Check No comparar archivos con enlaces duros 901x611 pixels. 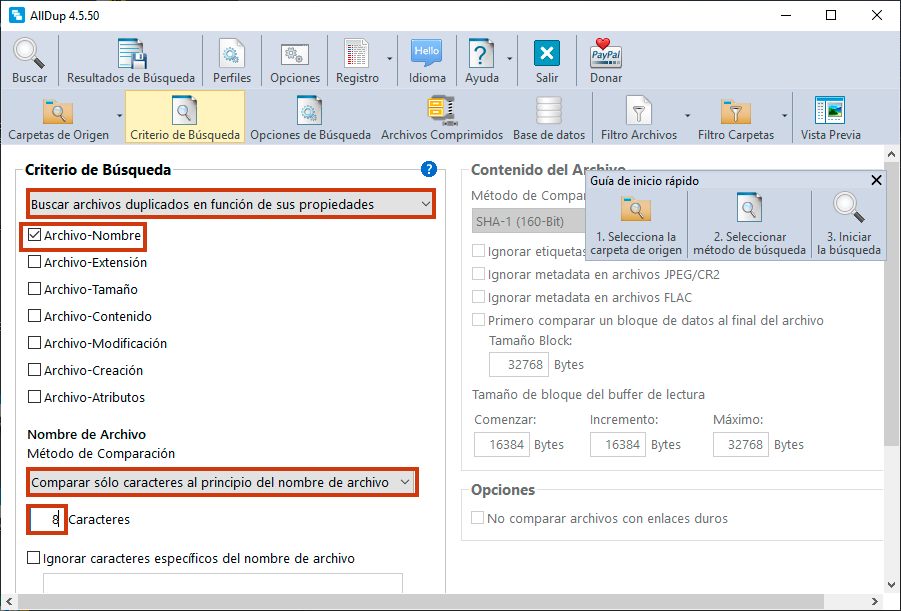tap(478, 518)
